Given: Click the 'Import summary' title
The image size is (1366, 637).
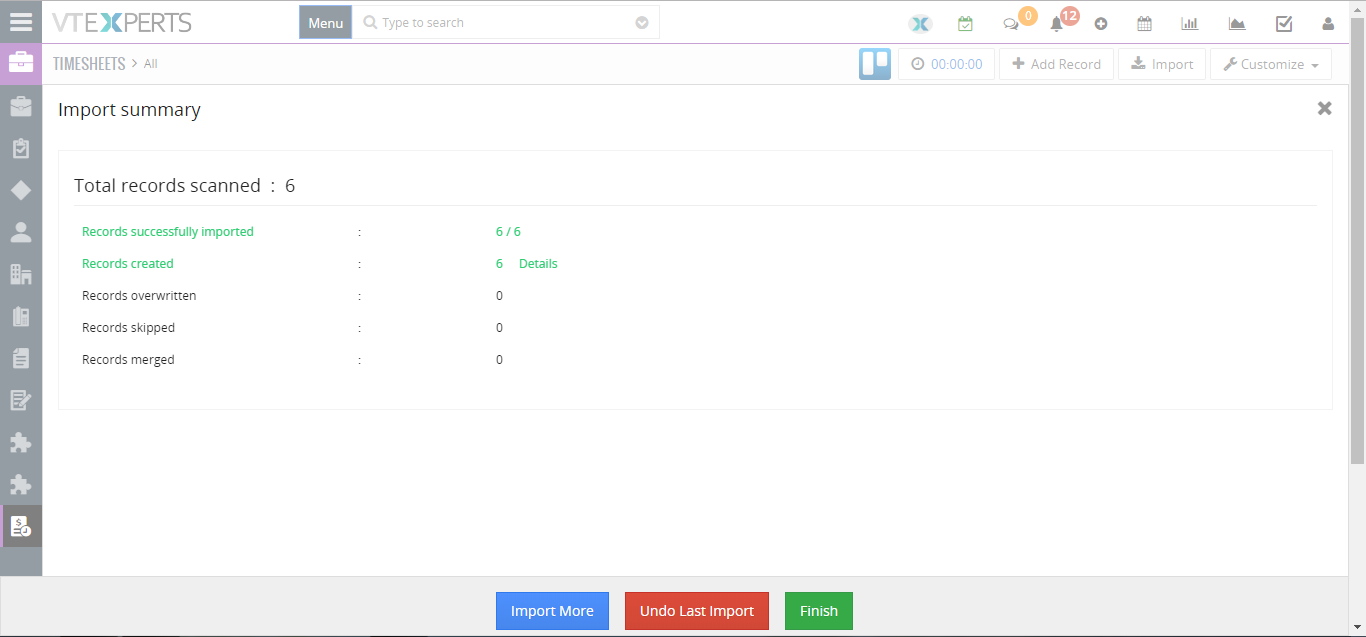Looking at the screenshot, I should pos(129,110).
